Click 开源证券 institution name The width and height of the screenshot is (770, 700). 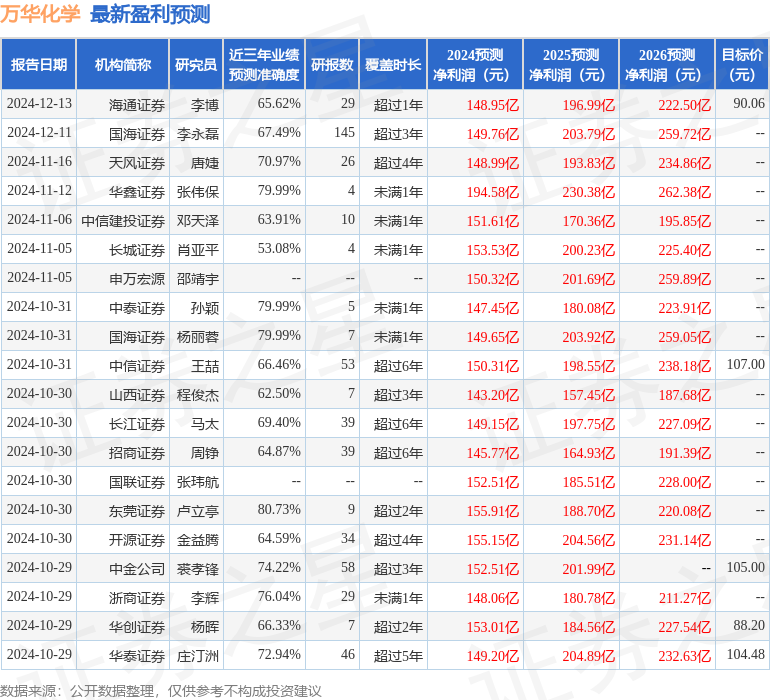[x=137, y=539]
